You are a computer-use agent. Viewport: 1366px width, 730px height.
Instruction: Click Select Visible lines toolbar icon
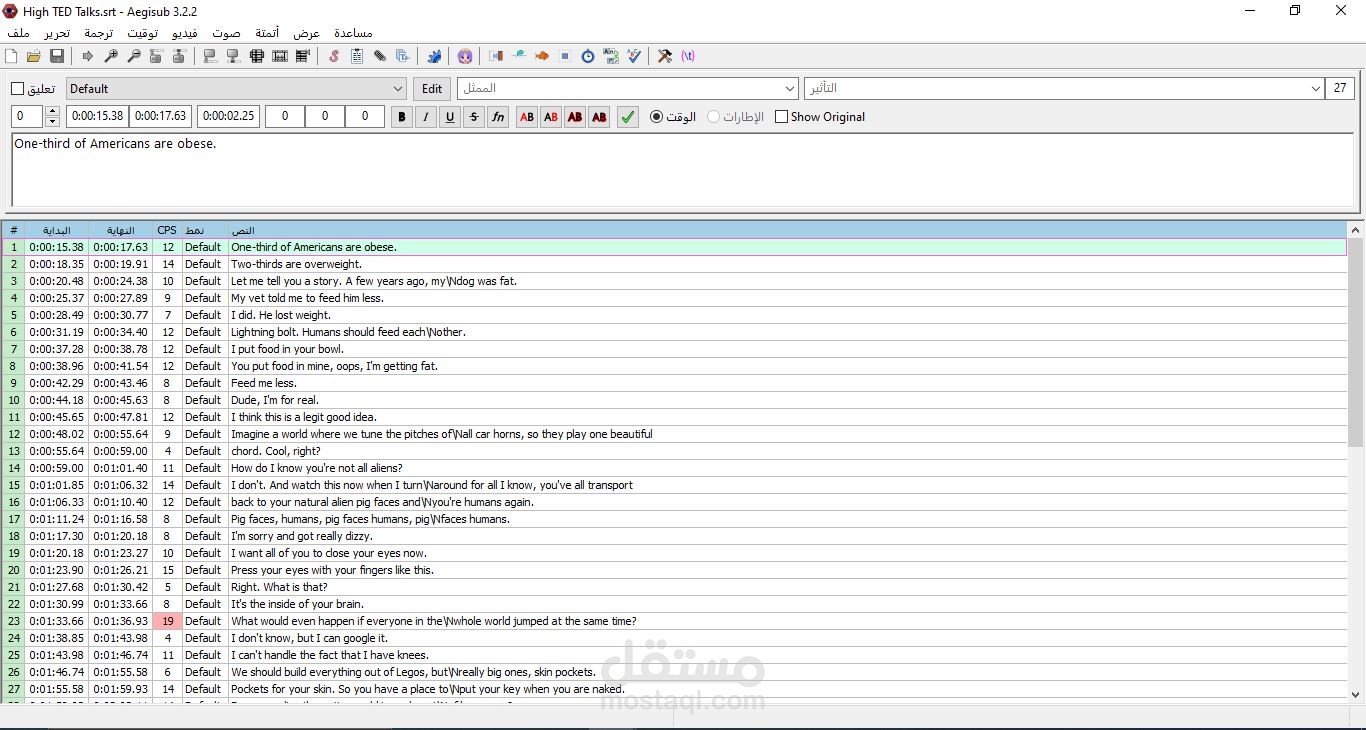coord(256,56)
